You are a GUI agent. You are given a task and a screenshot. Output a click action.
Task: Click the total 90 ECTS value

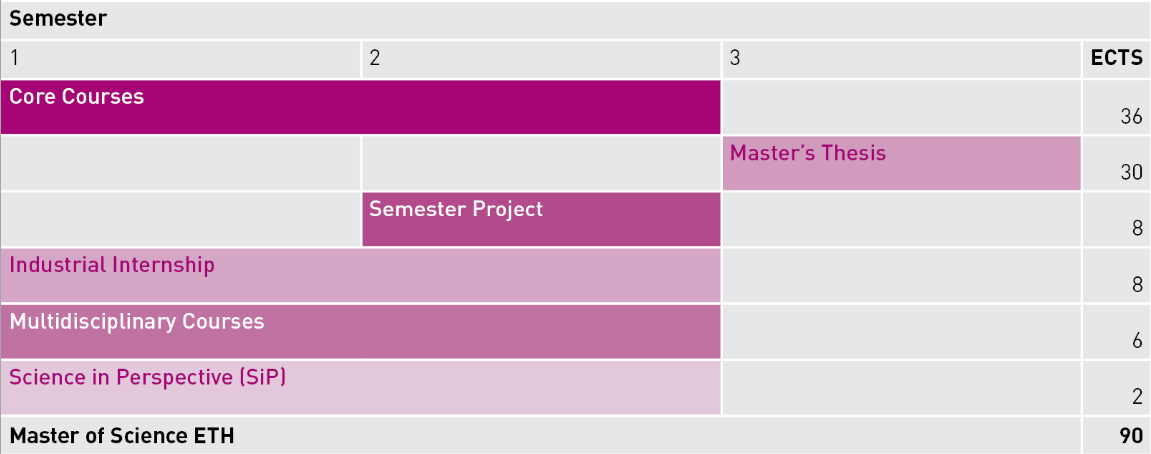click(x=1131, y=436)
